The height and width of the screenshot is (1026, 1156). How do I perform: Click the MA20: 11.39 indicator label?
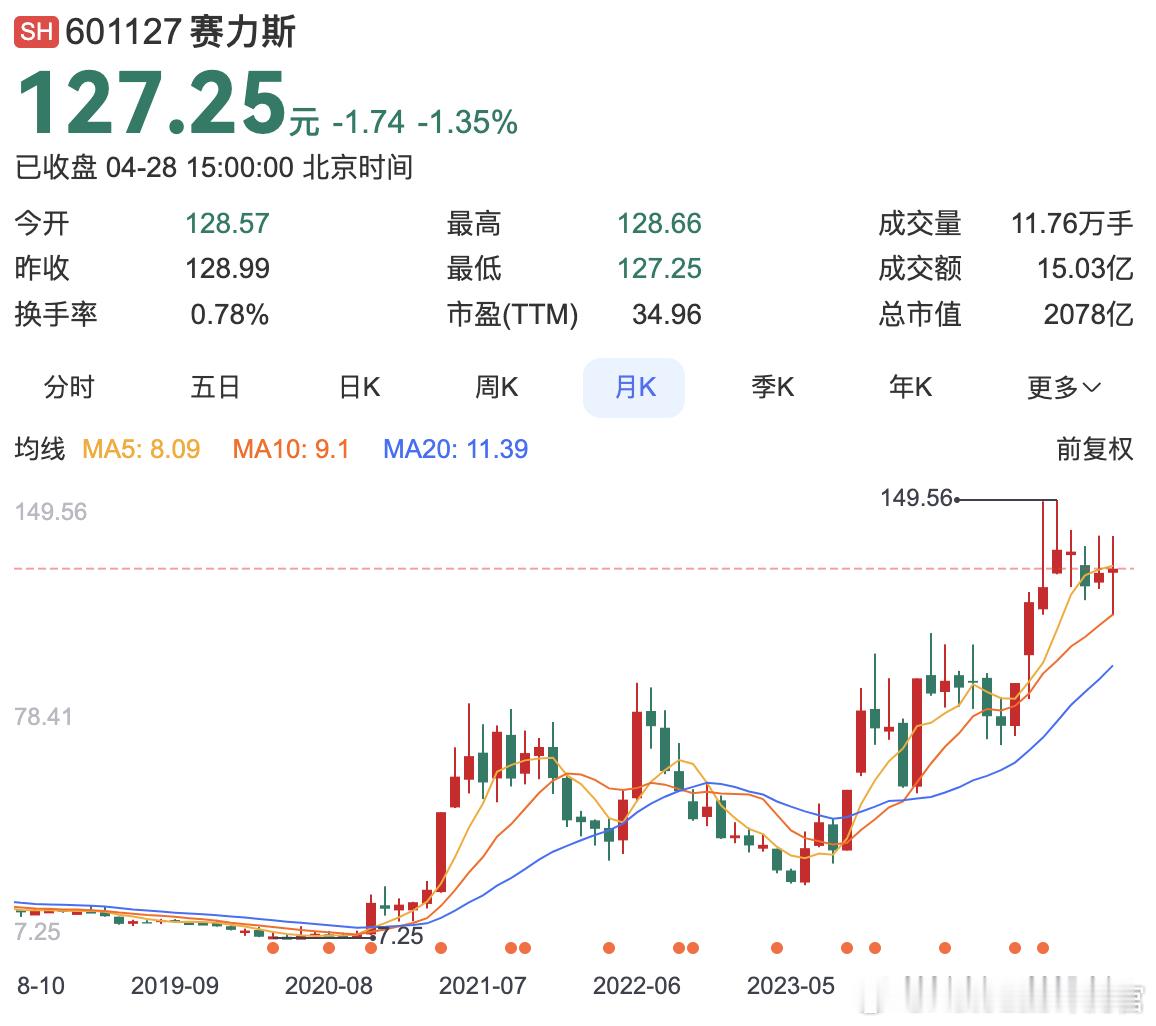[456, 449]
